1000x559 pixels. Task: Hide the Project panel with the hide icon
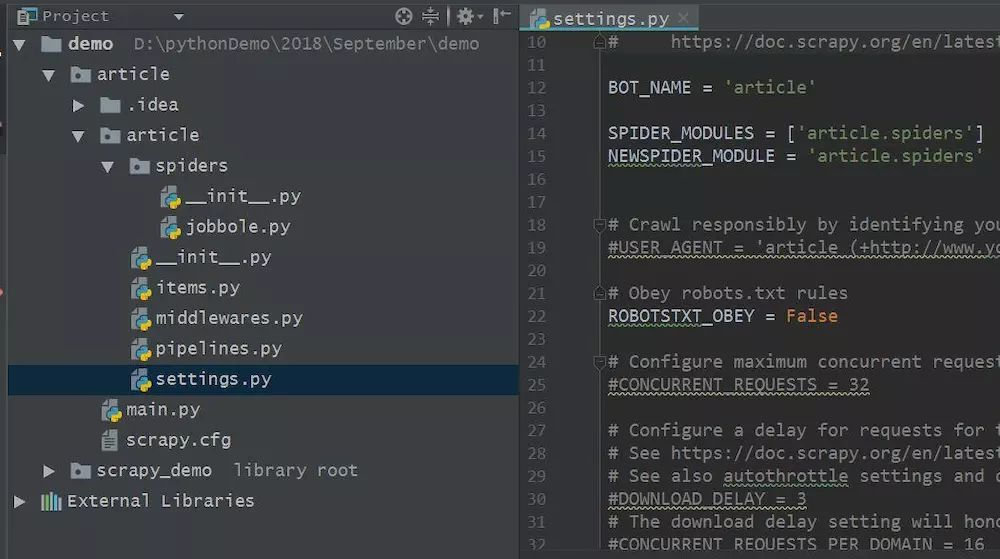pos(502,16)
